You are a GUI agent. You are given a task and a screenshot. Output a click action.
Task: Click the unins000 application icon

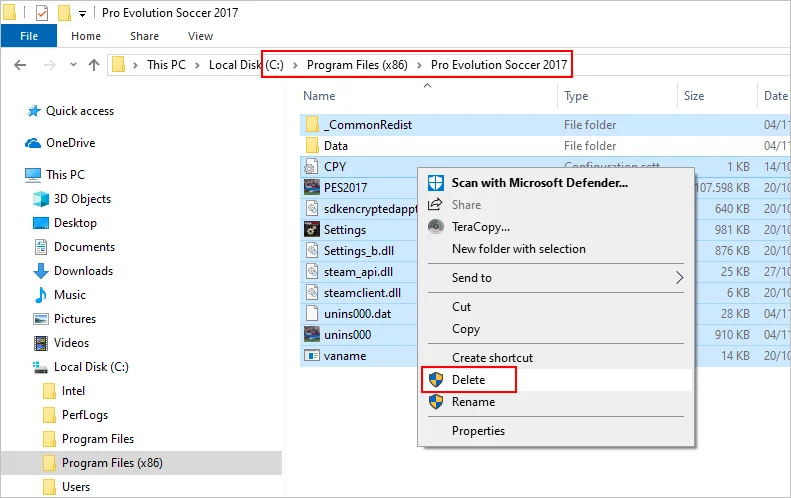pyautogui.click(x=312, y=335)
